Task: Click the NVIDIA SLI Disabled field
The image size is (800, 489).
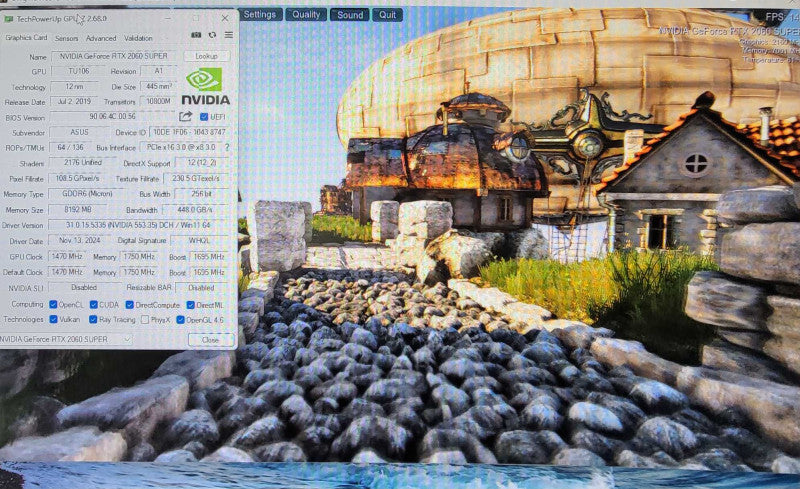Action: [84, 287]
